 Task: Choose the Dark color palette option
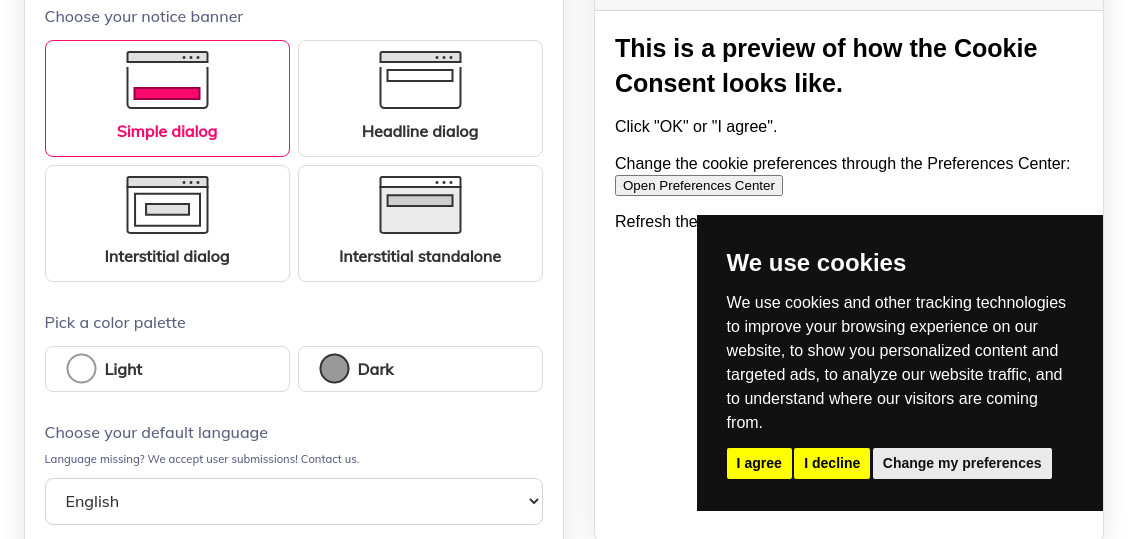pos(420,369)
